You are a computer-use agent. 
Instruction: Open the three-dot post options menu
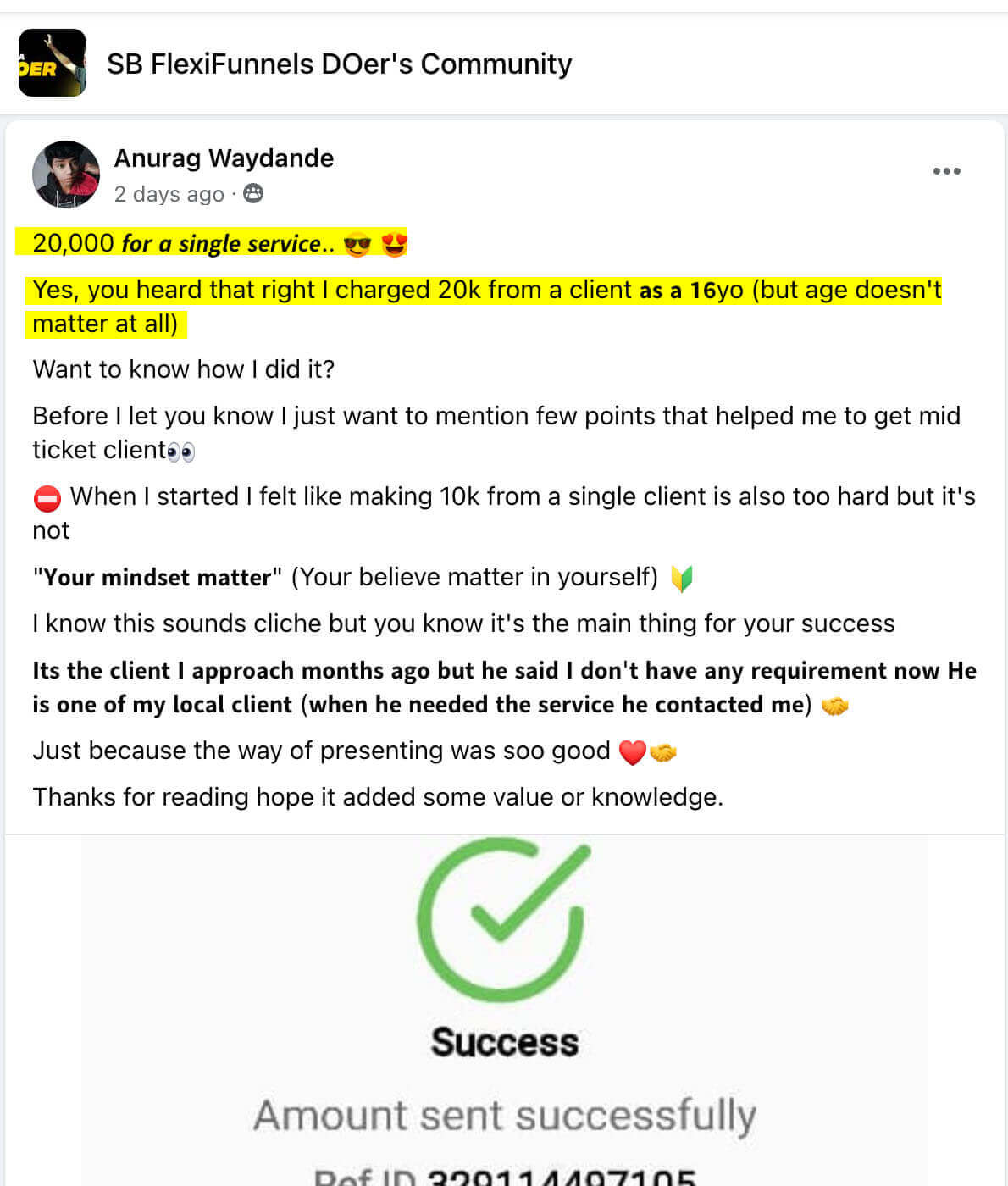coord(946,171)
